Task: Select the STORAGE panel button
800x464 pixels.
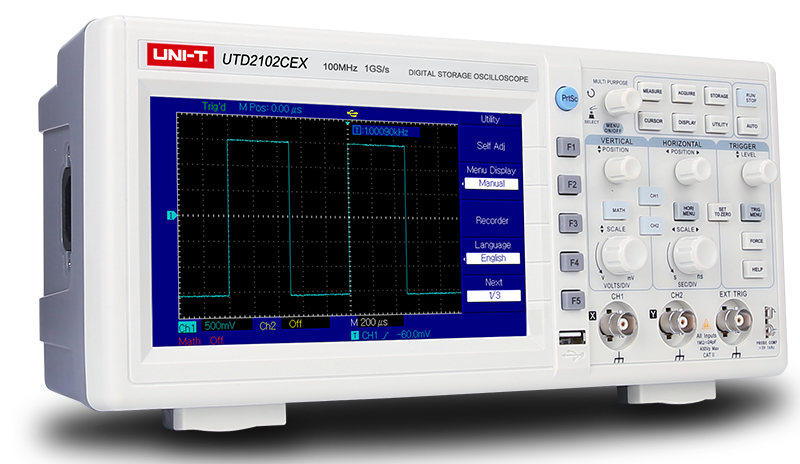Action: pos(718,96)
